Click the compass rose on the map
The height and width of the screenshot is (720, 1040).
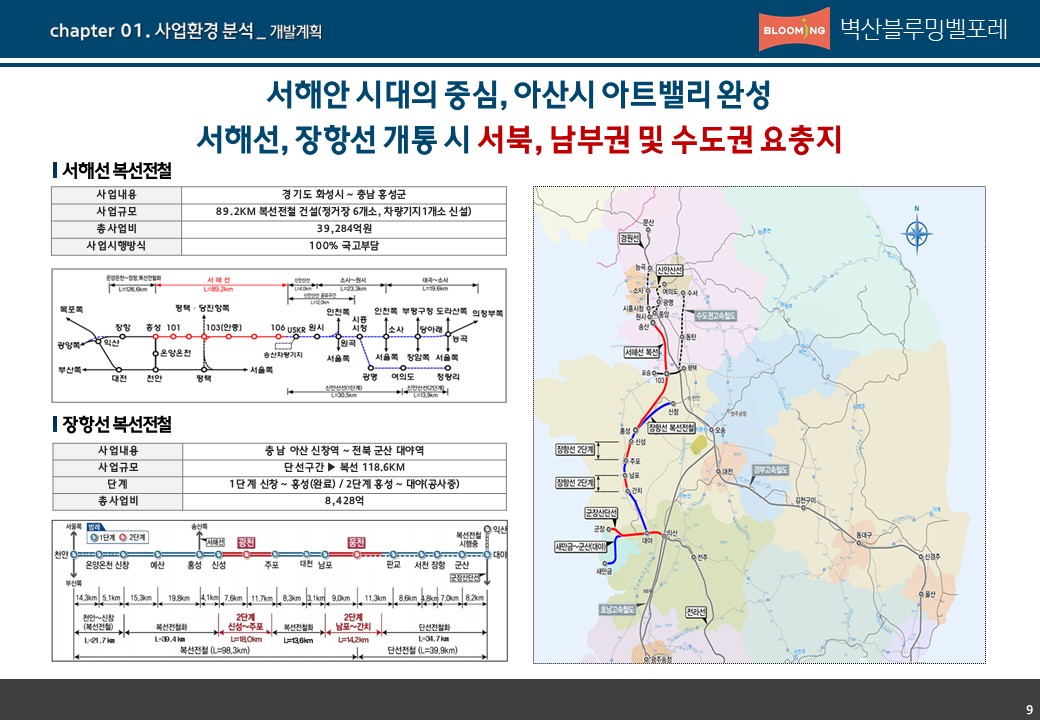(917, 232)
